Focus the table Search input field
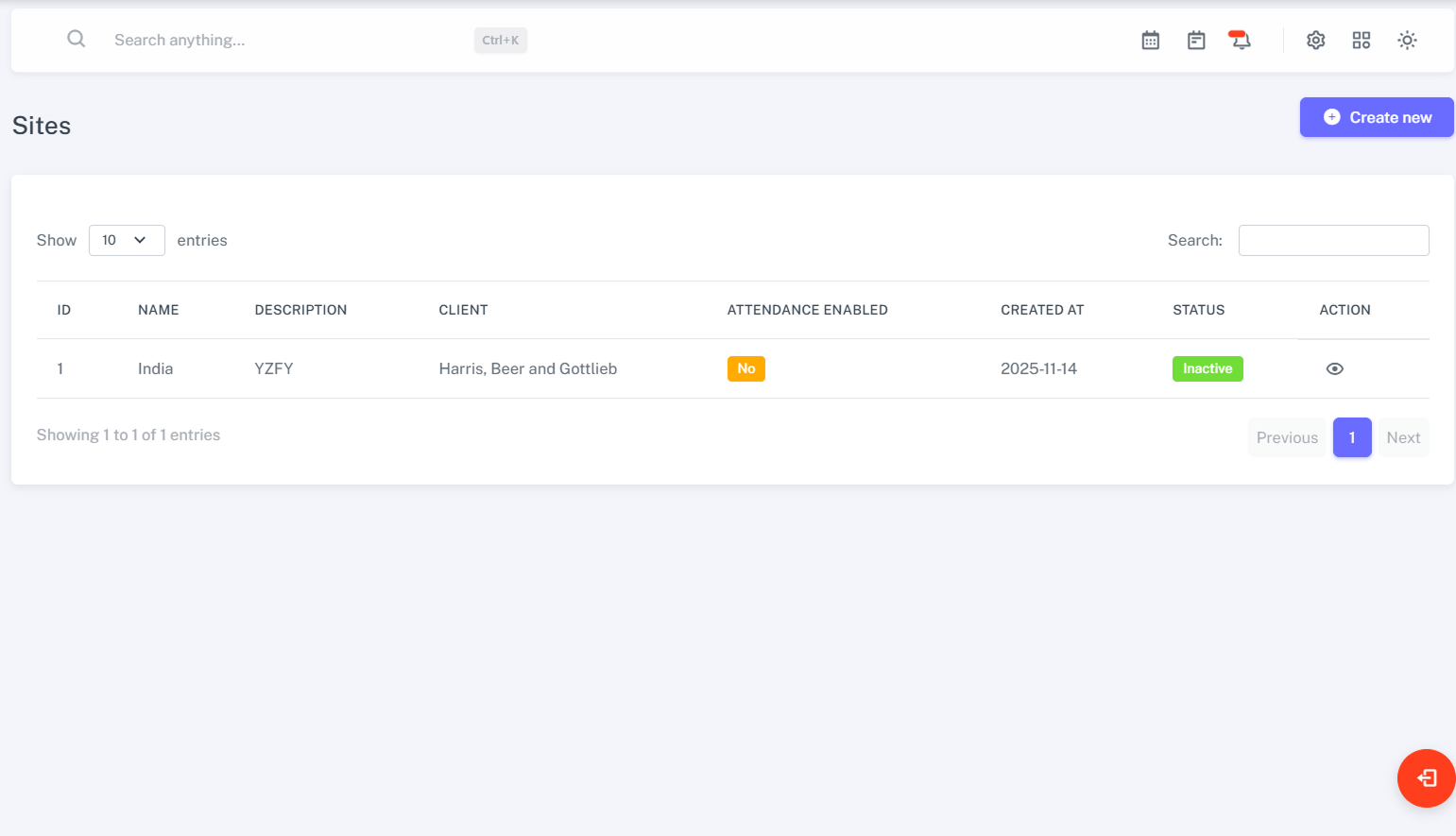 pyautogui.click(x=1333, y=240)
